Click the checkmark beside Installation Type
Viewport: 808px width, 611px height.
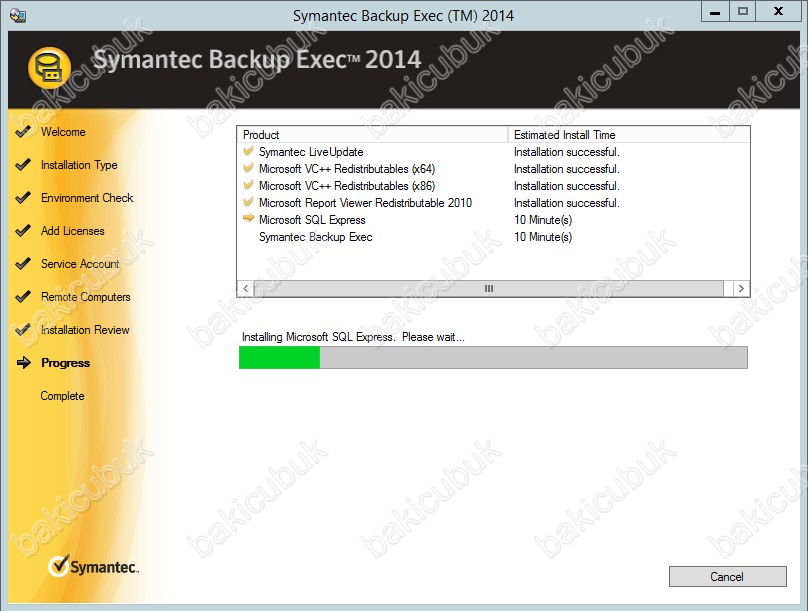(x=23, y=165)
